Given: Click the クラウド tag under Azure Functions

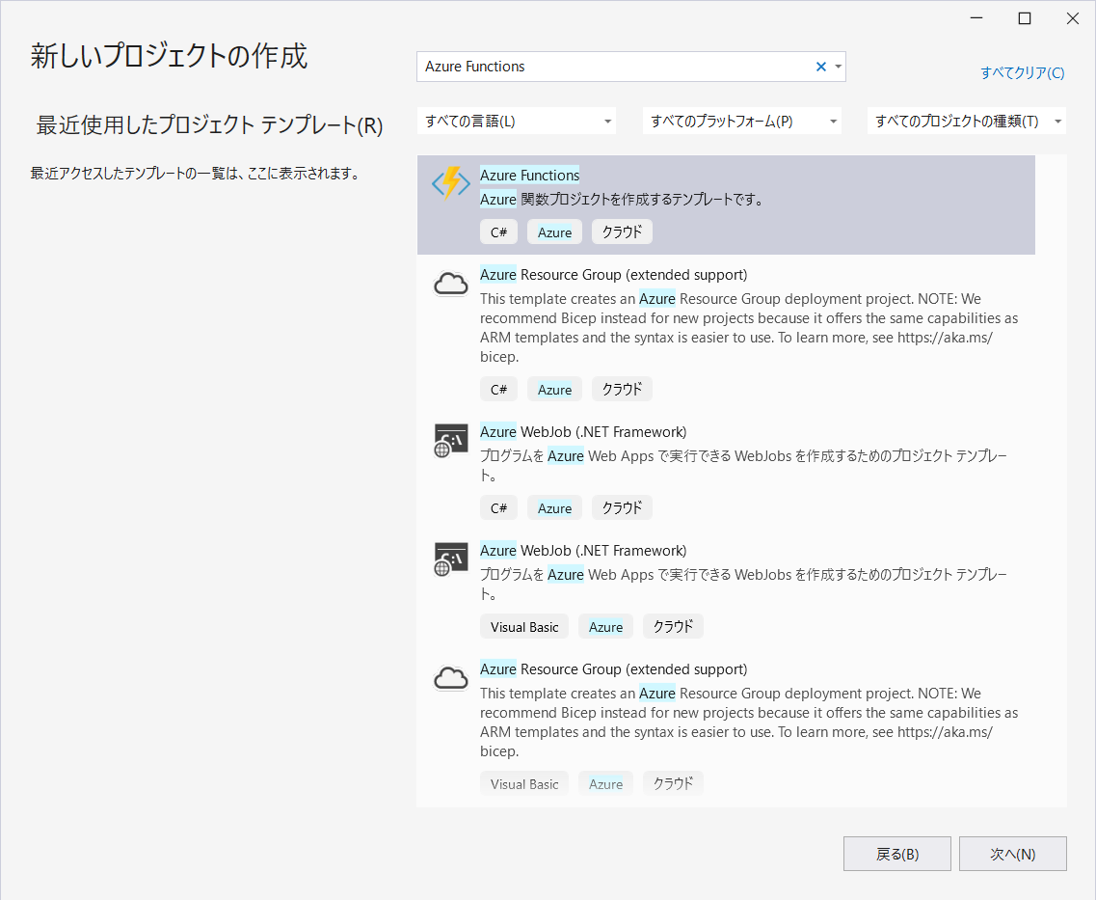Looking at the screenshot, I should tap(622, 232).
